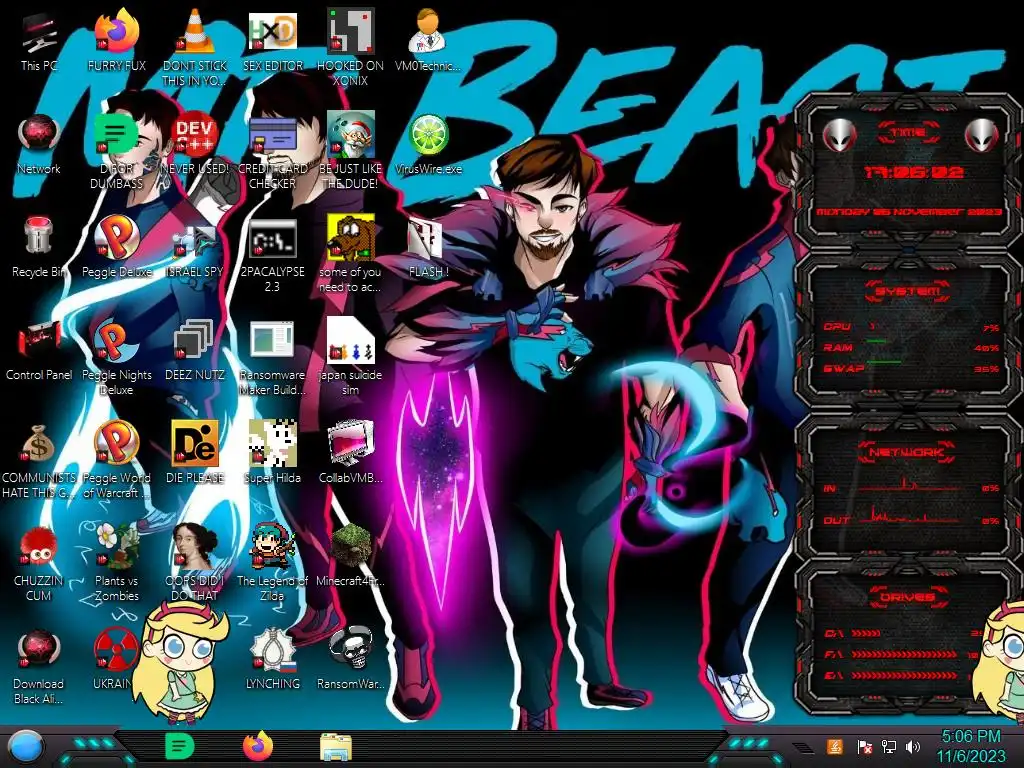This screenshot has width=1024, height=768.
Task: Select the LYNCHING desktop icon
Action: coord(272,650)
